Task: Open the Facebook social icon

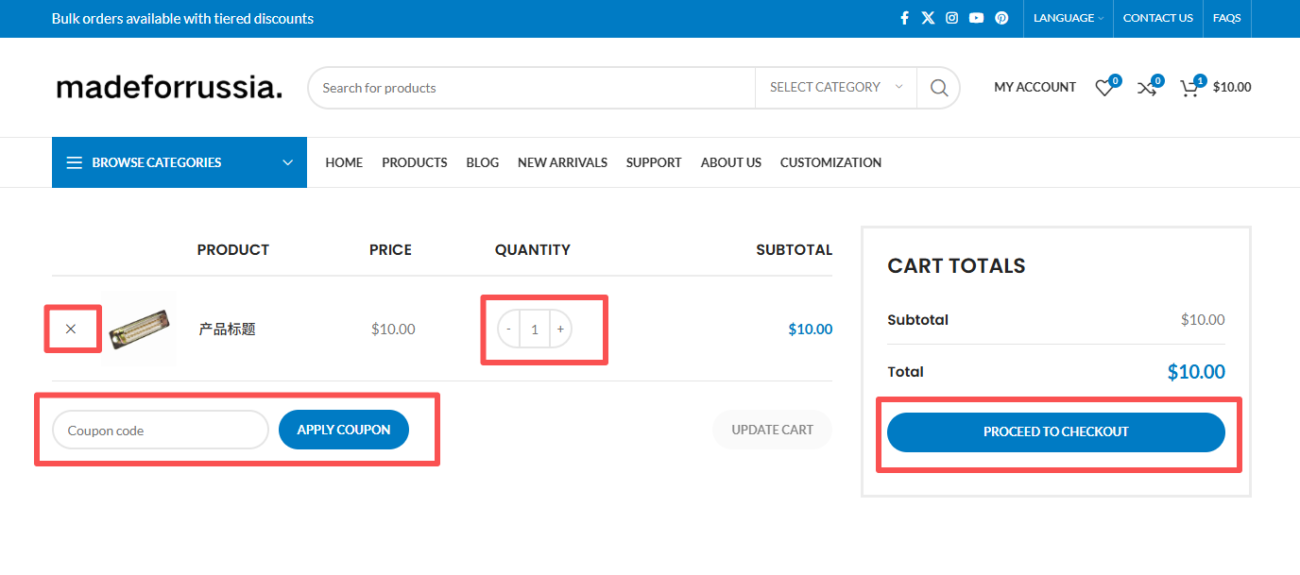Action: point(904,18)
